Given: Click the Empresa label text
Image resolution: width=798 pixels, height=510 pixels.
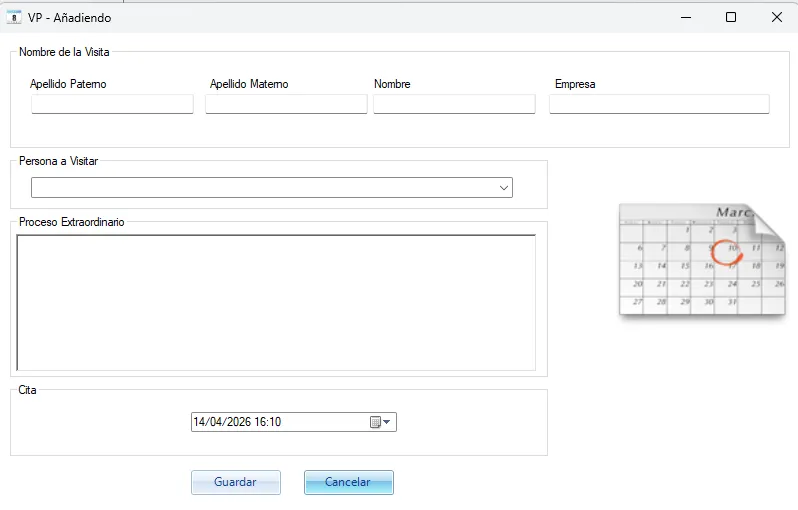Looking at the screenshot, I should (x=575, y=84).
